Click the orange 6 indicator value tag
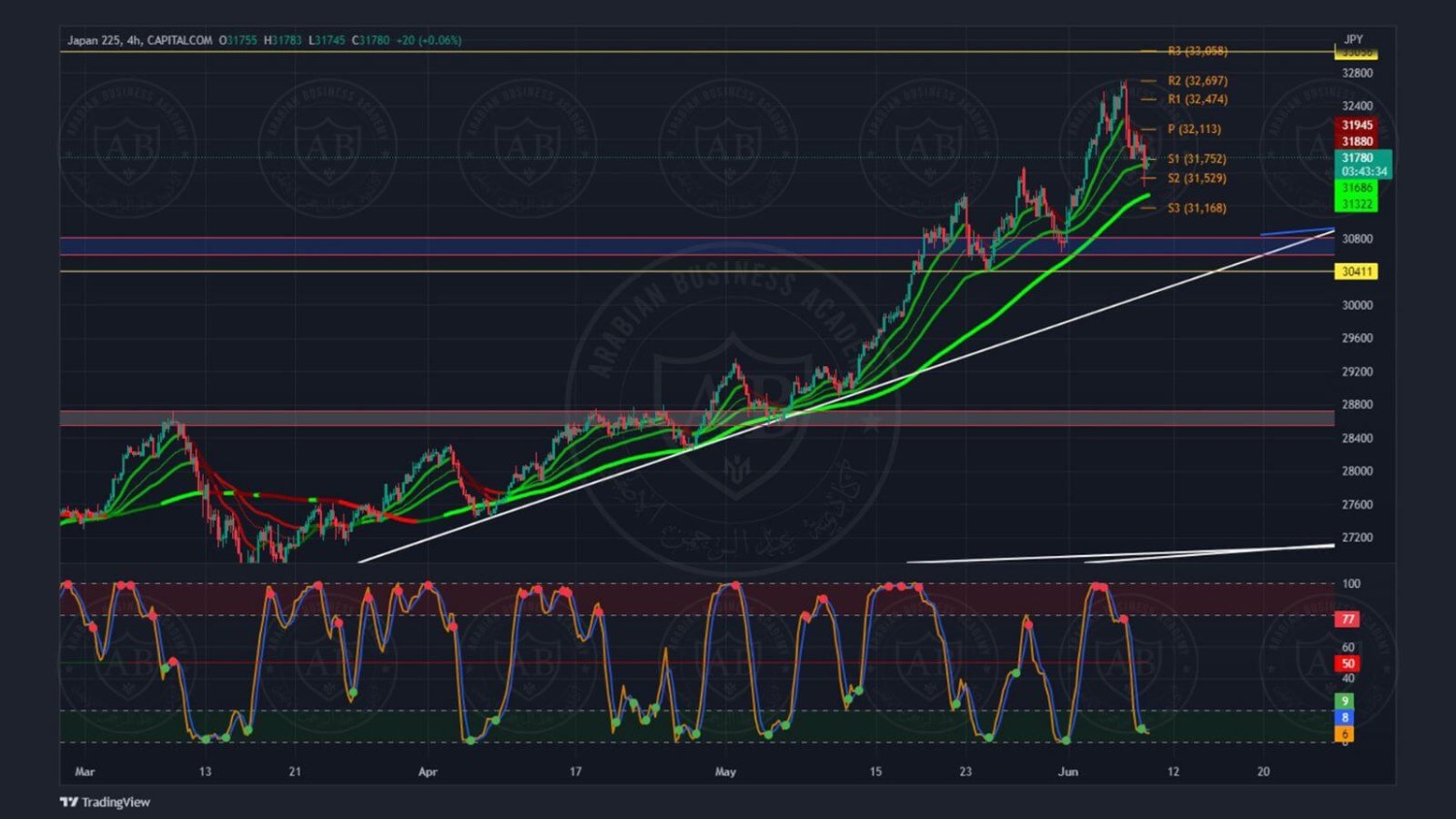1456x819 pixels. (1344, 735)
